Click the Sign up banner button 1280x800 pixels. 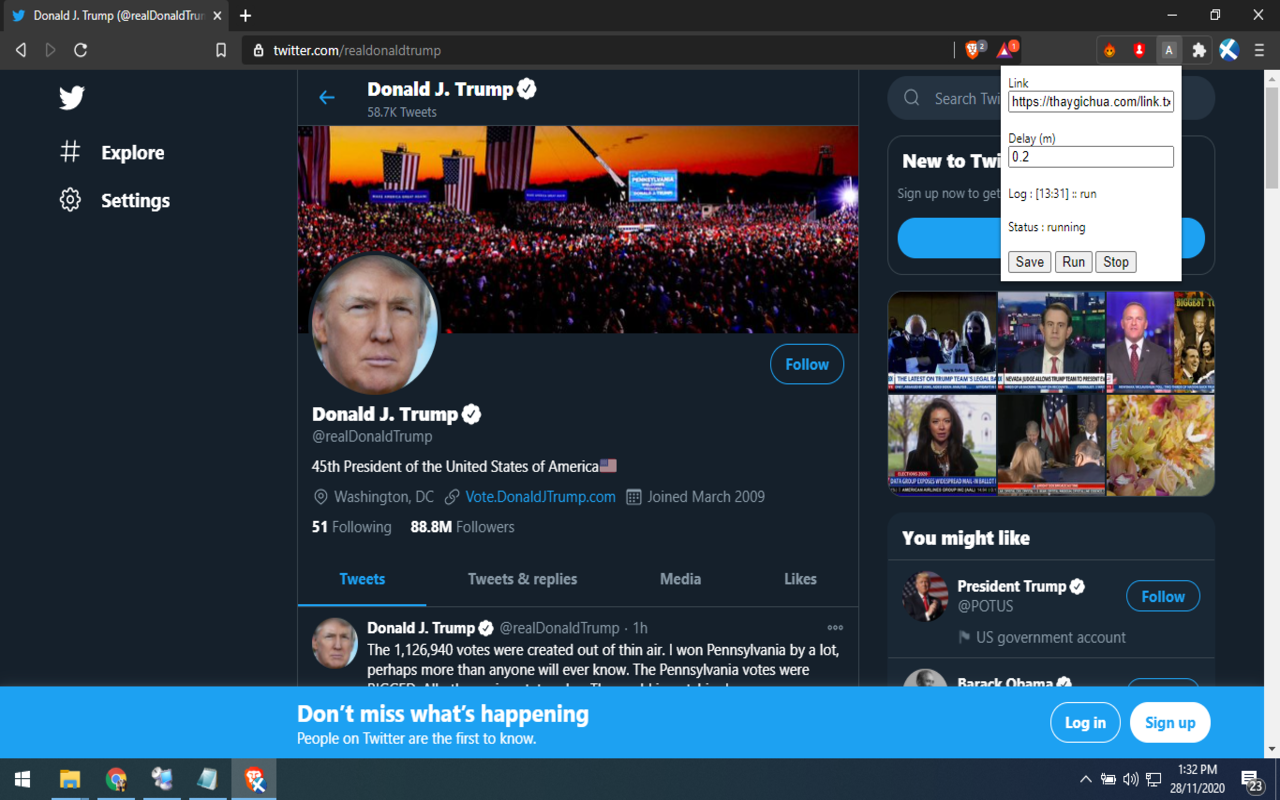coord(1170,722)
